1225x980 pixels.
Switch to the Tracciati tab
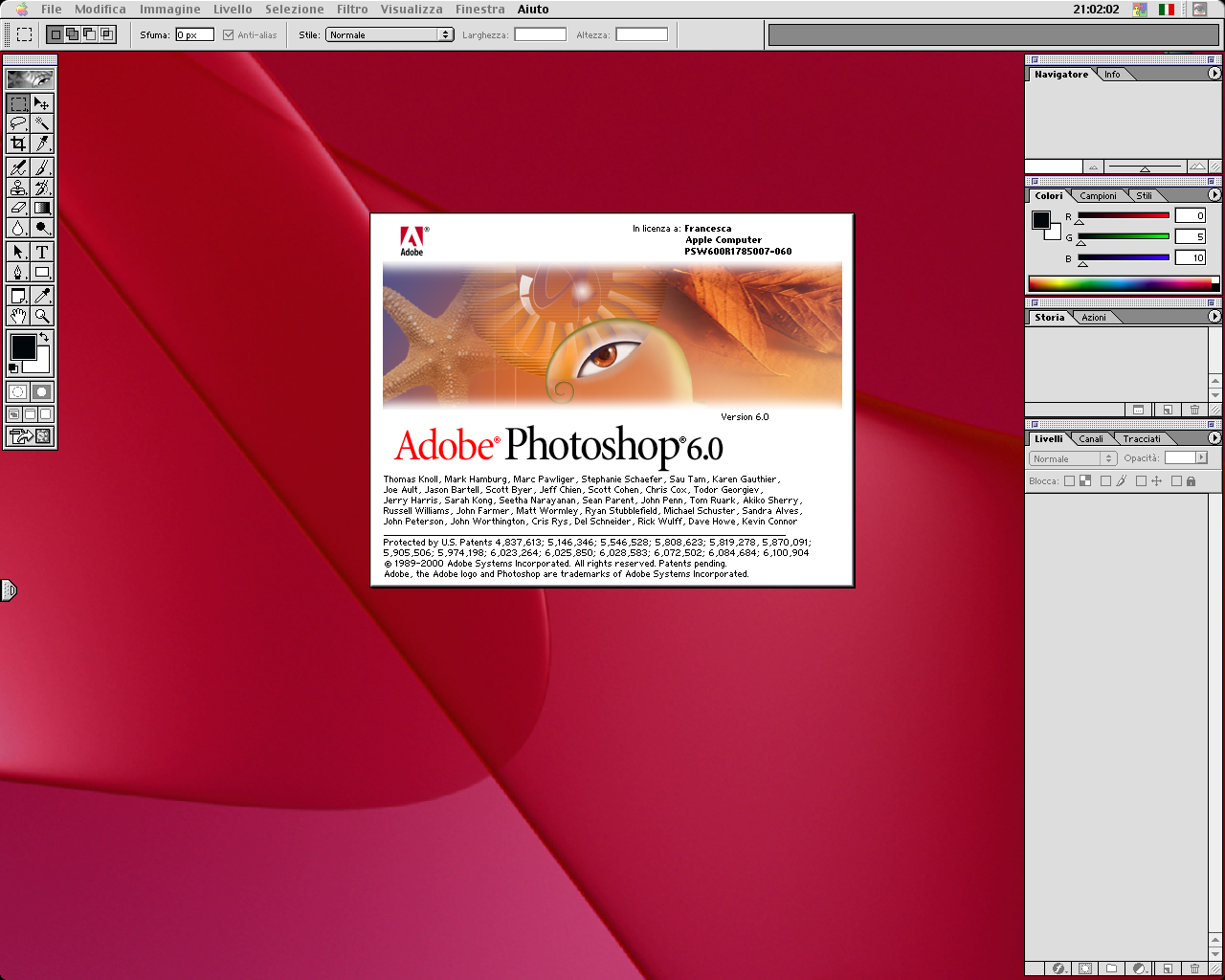pos(1142,438)
